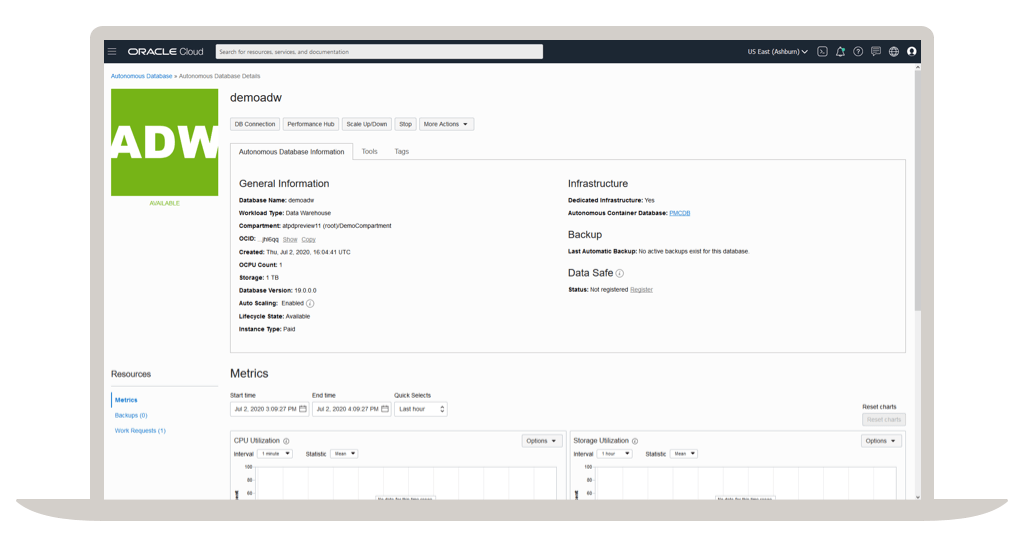Screen dimensions: 1024x542
Task: Click the Oracle Cloud logo
Action: [165, 52]
